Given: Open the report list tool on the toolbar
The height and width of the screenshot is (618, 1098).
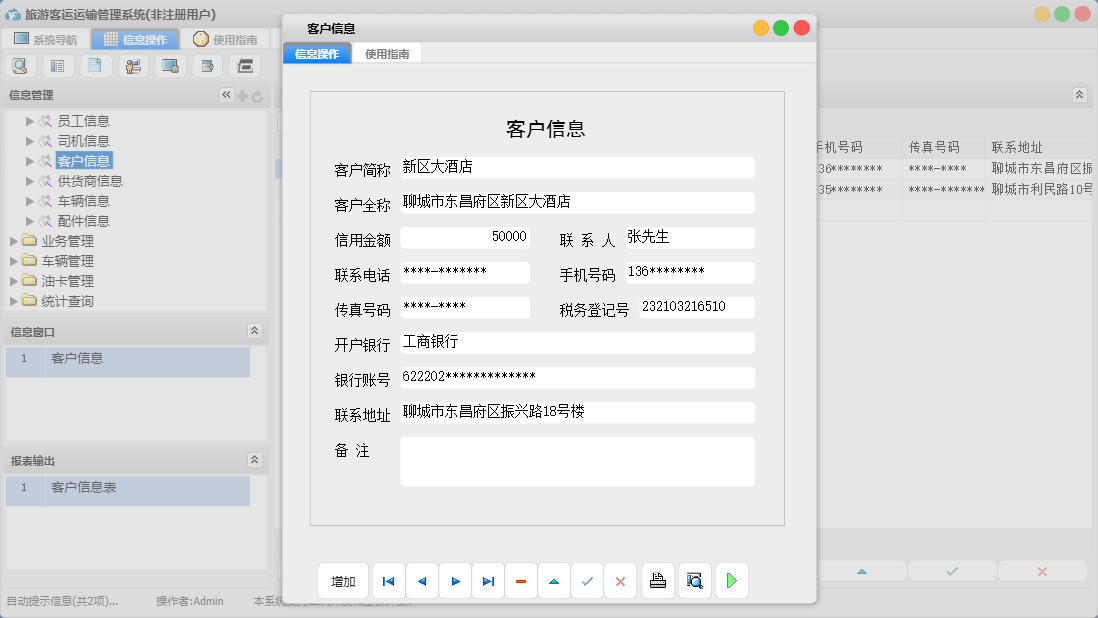Looking at the screenshot, I should pos(57,65).
